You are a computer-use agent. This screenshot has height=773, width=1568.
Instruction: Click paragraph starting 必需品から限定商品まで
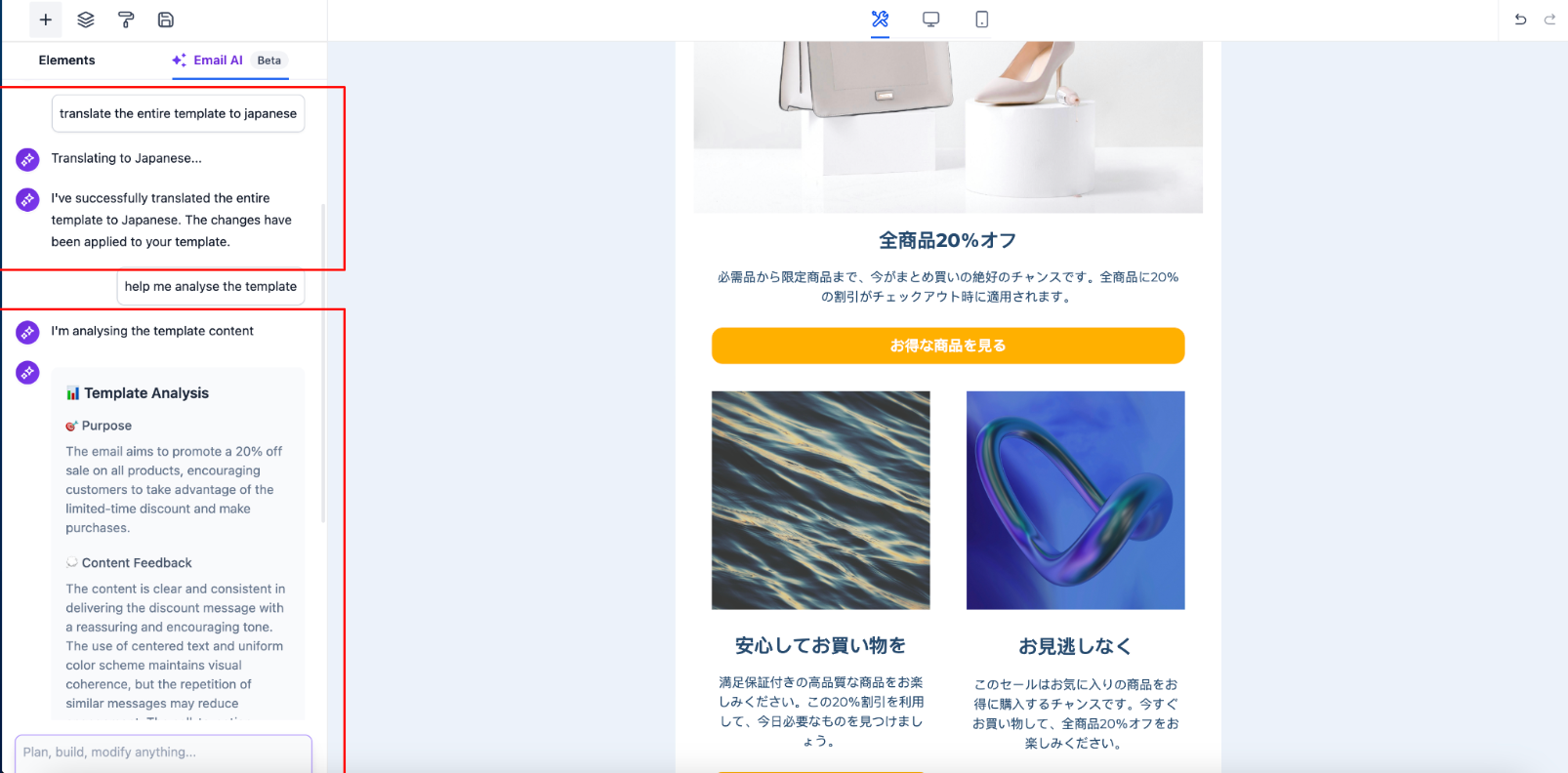948,287
